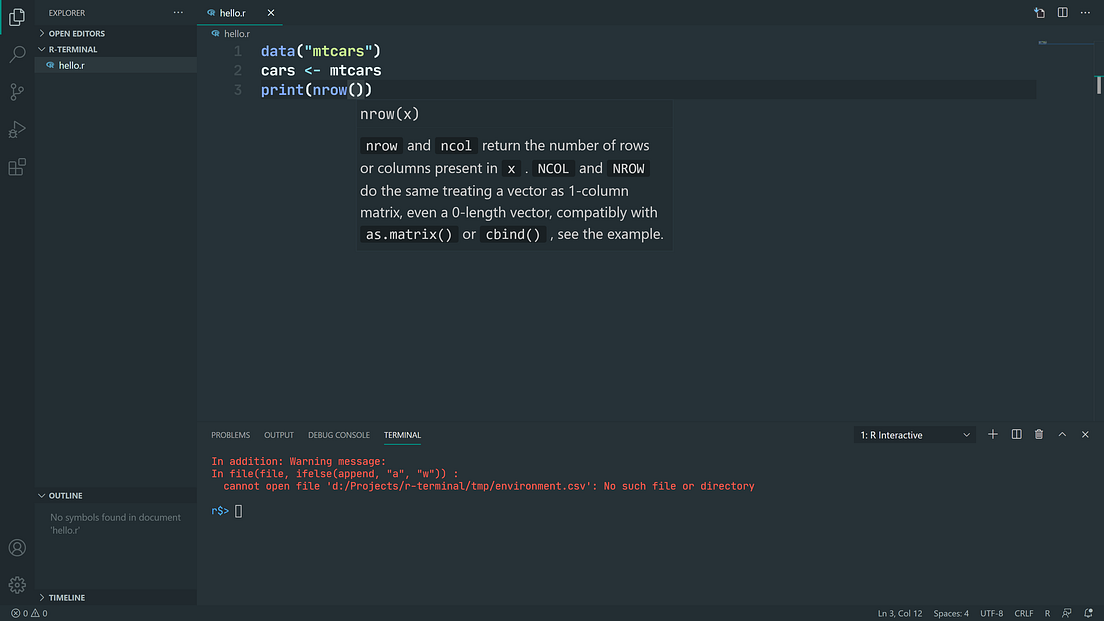
Task: Select the Problems tab
Action: tap(230, 435)
